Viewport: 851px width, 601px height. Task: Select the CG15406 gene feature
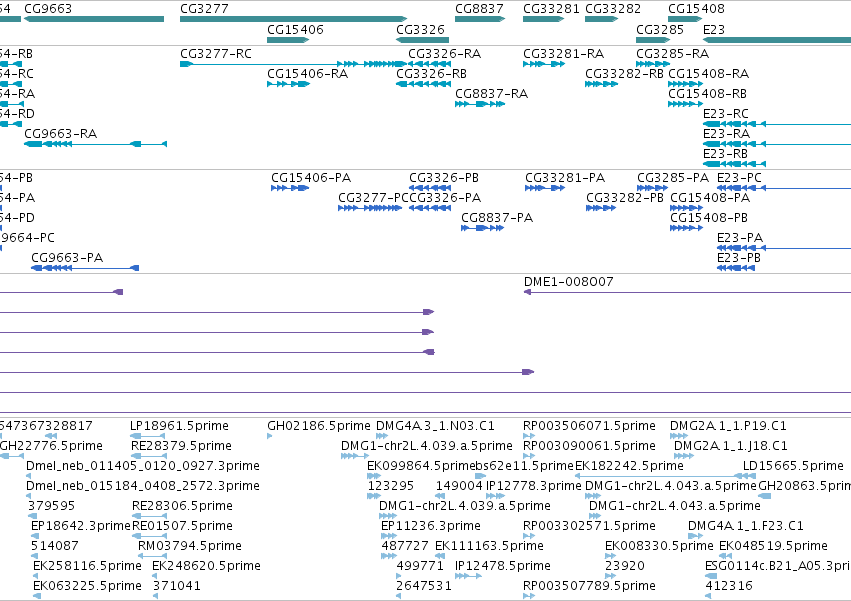(288, 40)
